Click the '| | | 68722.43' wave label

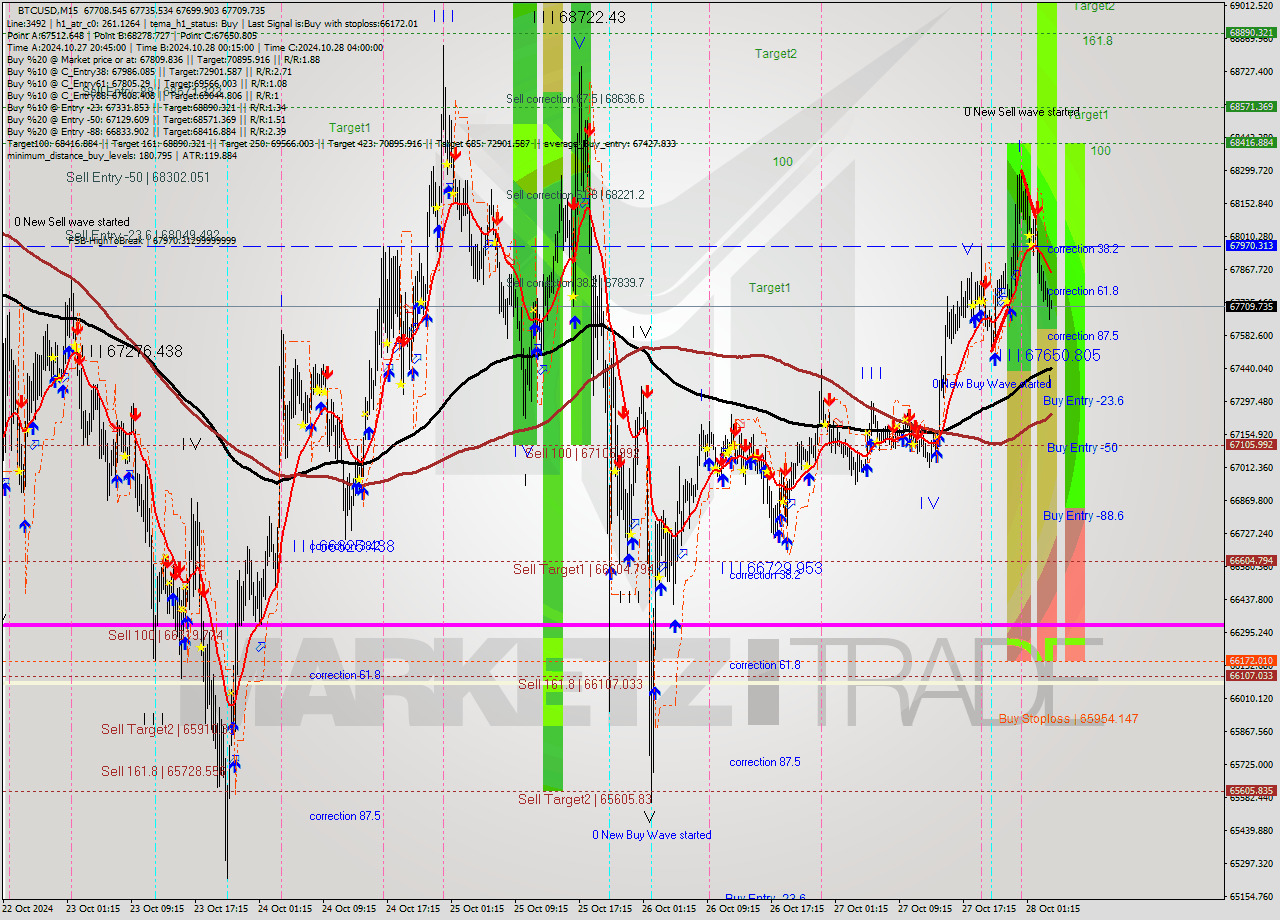579,17
